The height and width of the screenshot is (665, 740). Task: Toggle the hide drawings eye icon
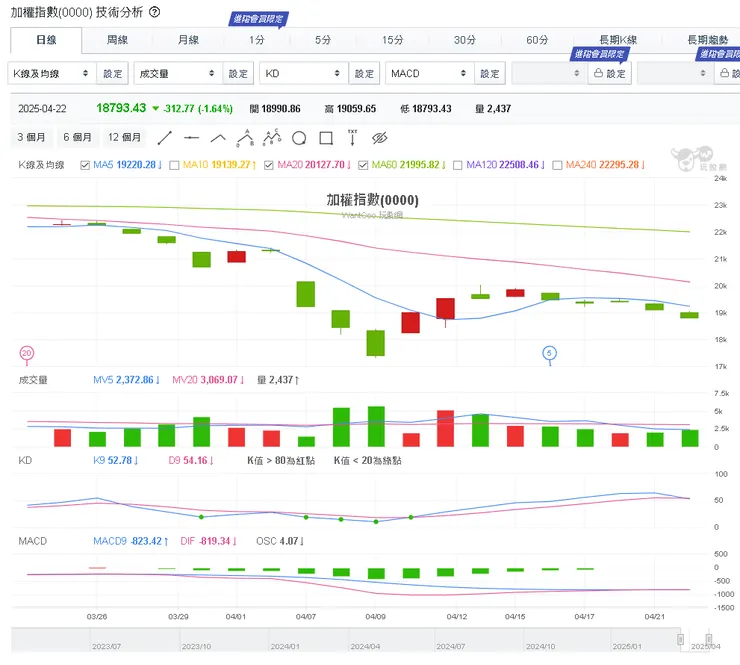point(379,138)
